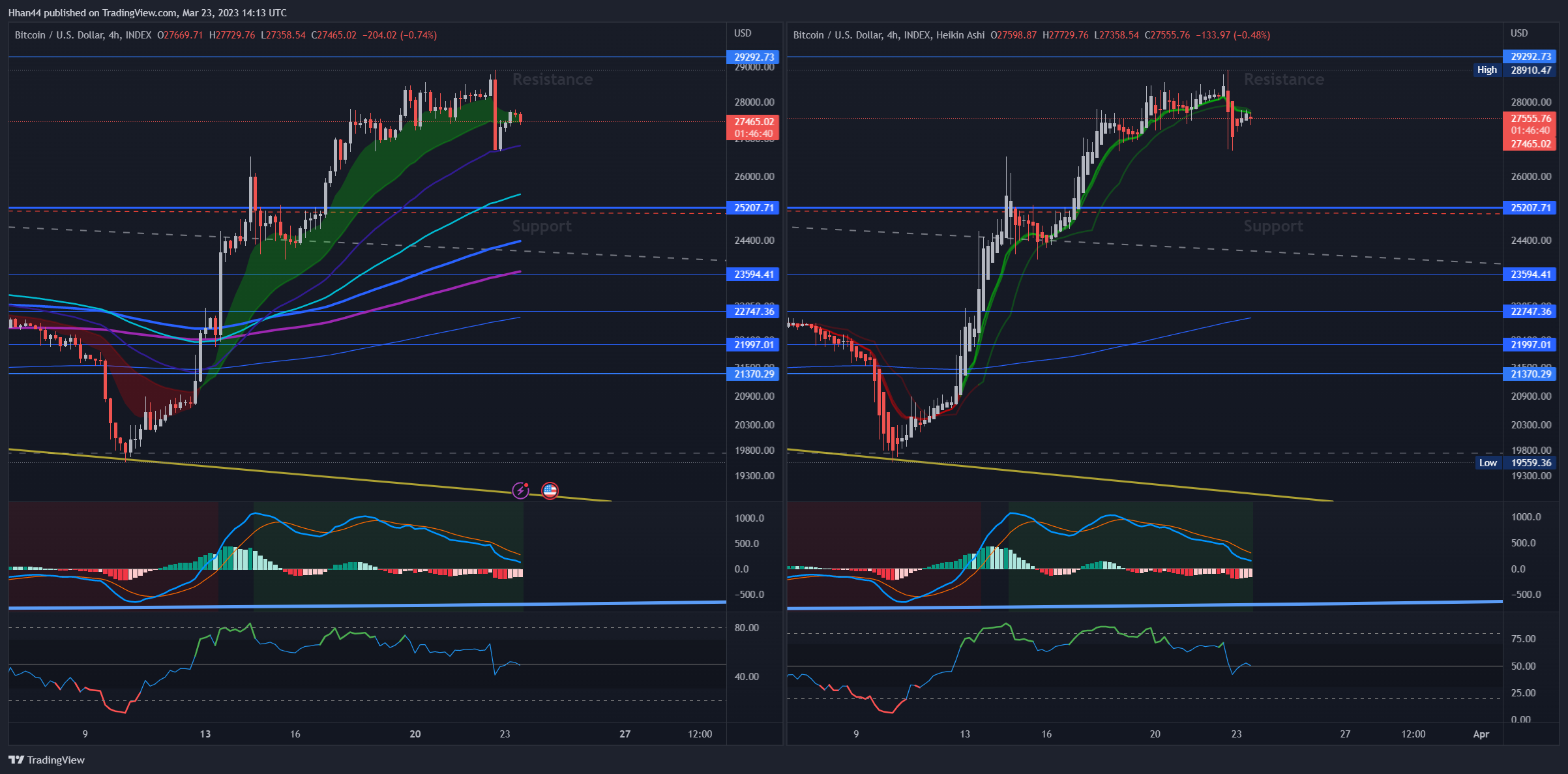Click the US flag economic event icon
The height and width of the screenshot is (774, 1568).
pyautogui.click(x=550, y=490)
